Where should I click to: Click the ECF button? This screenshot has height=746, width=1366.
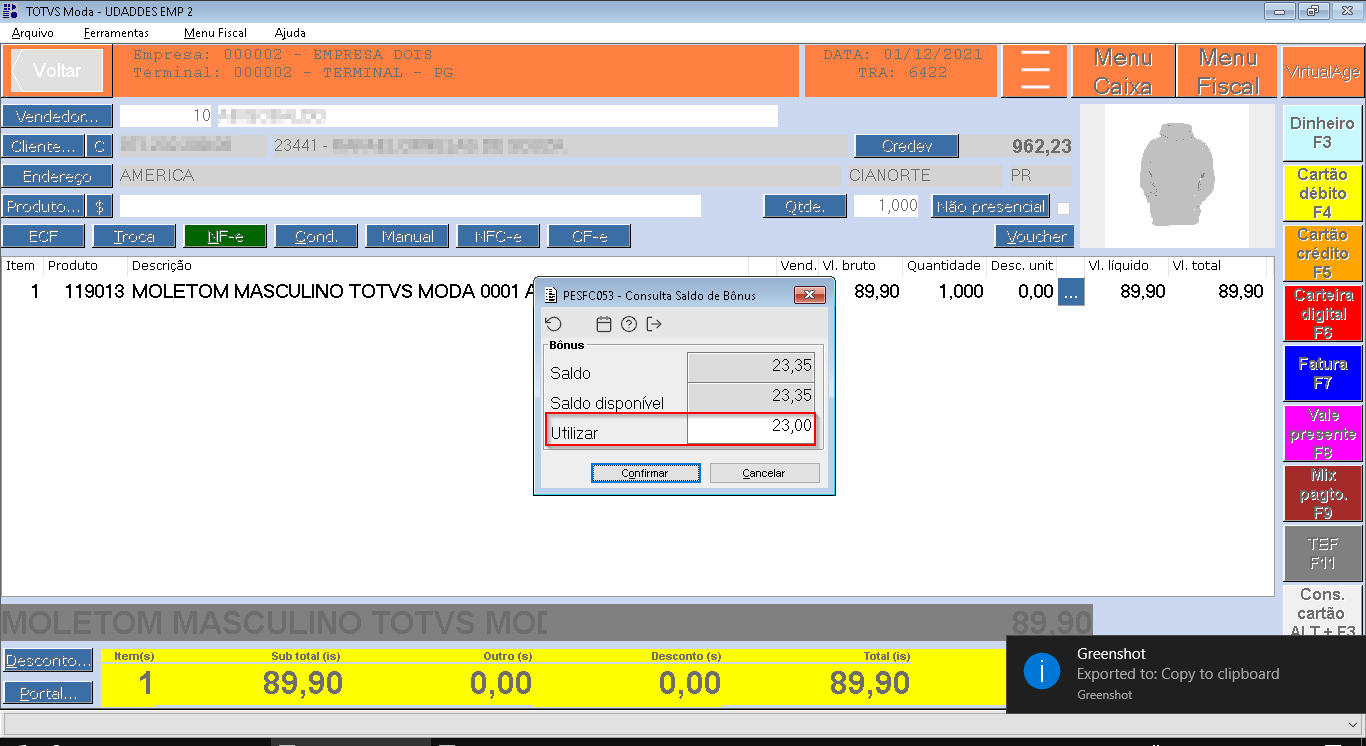pos(43,236)
